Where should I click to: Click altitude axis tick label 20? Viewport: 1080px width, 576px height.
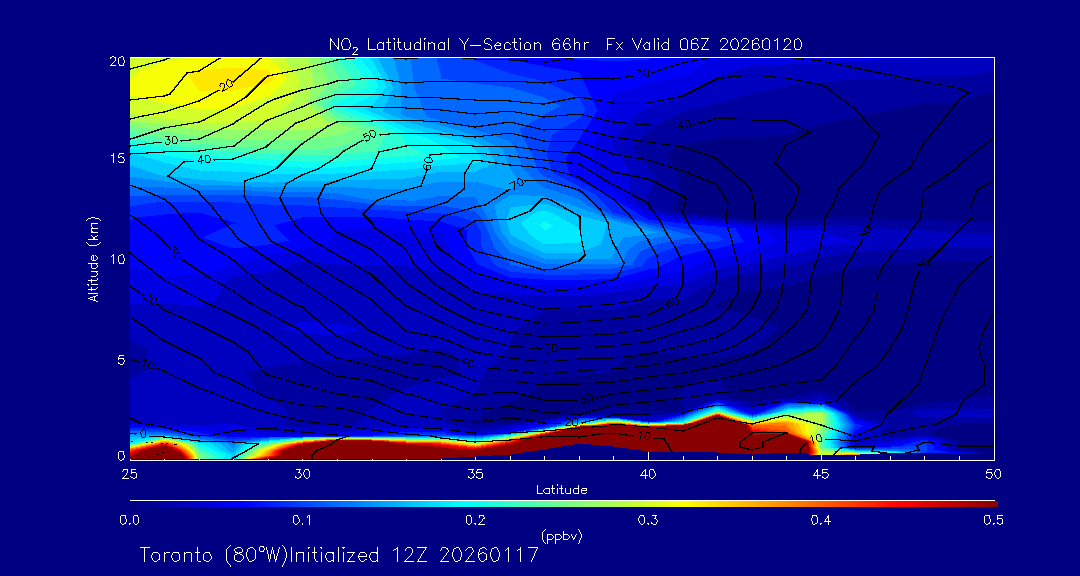click(117, 61)
